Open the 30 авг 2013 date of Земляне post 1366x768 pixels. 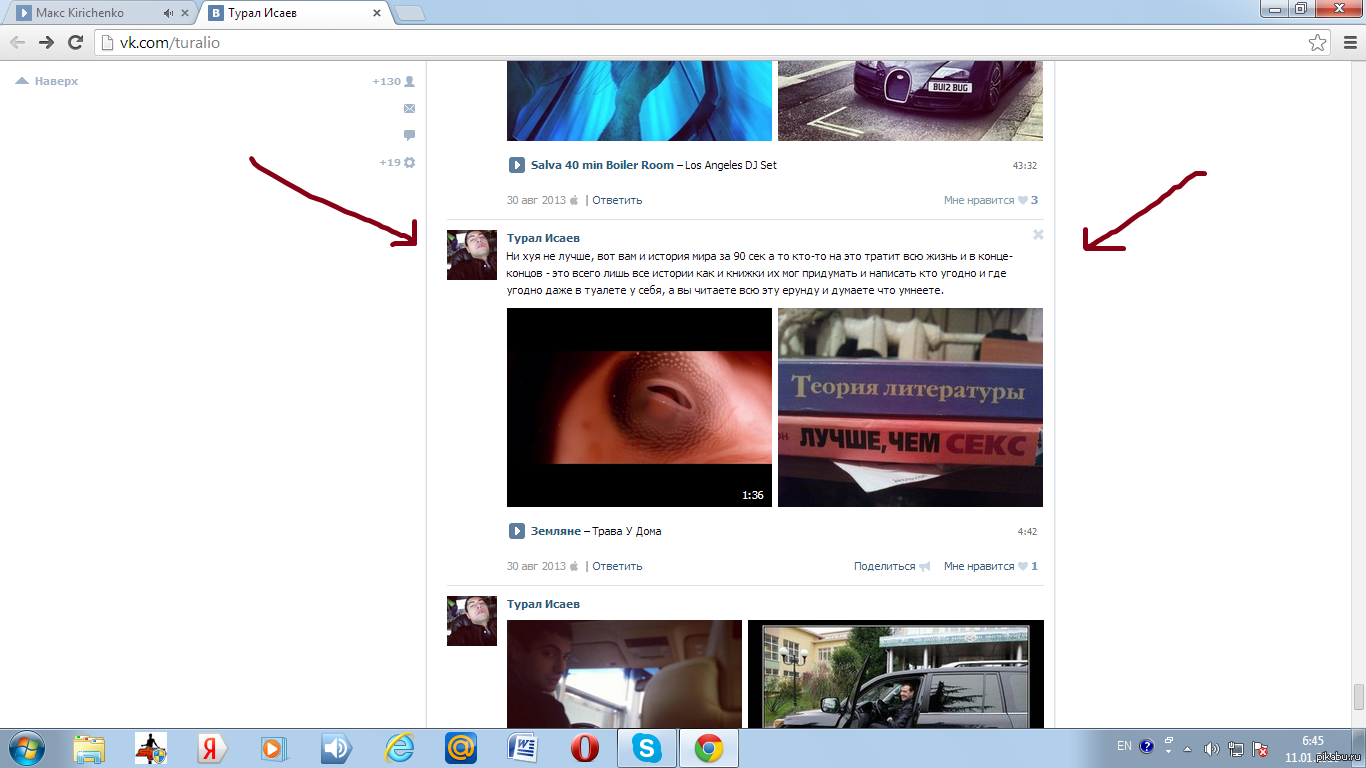[536, 566]
